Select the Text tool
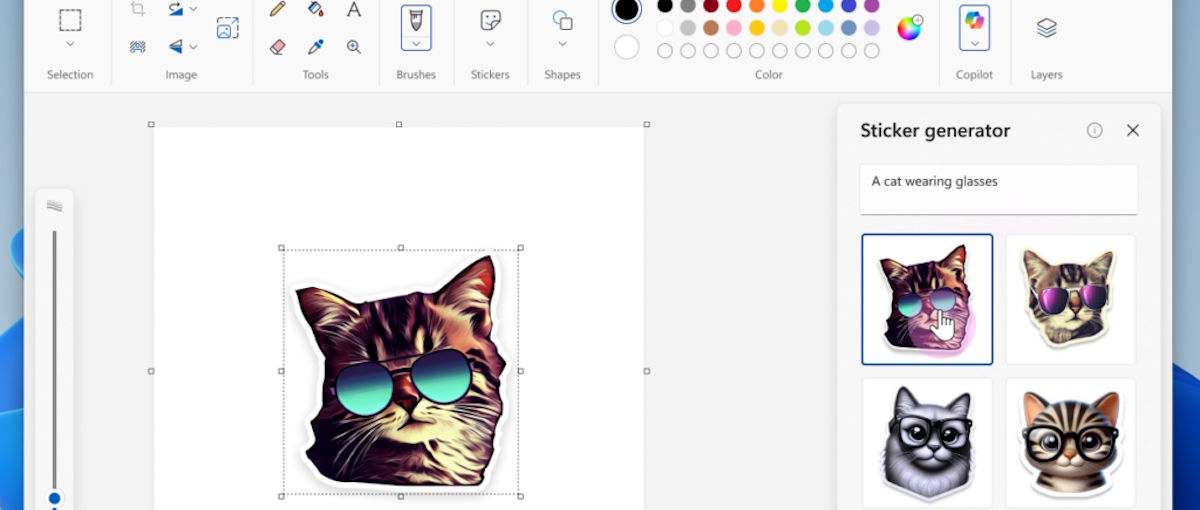 point(354,9)
